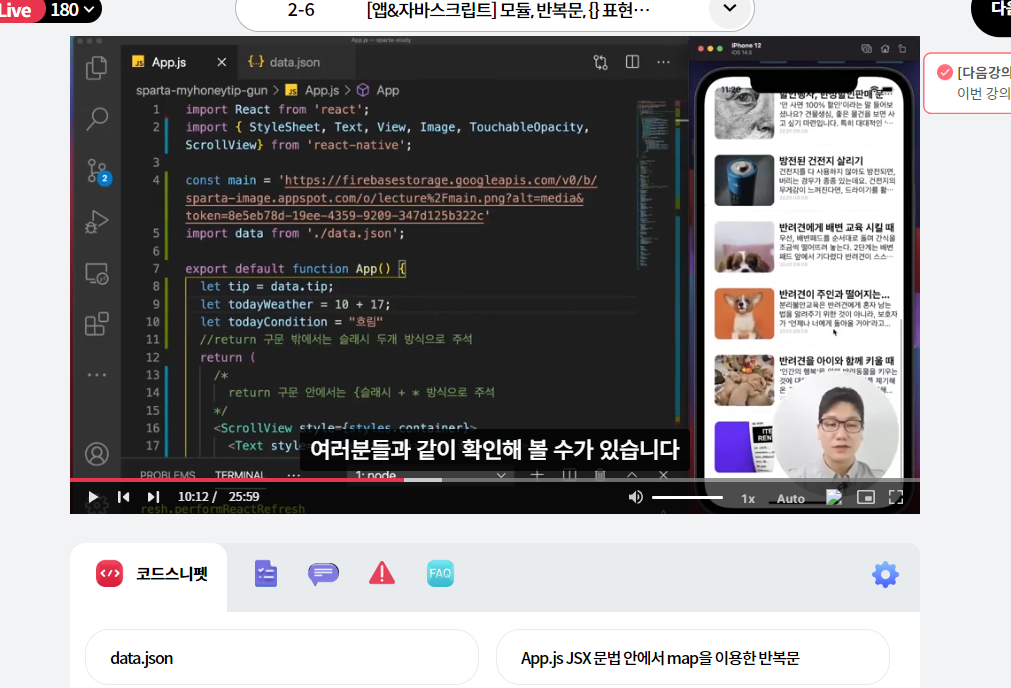Viewport: 1011px width, 688px height.
Task: Toggle picture-in-picture mode icon
Action: 865,497
